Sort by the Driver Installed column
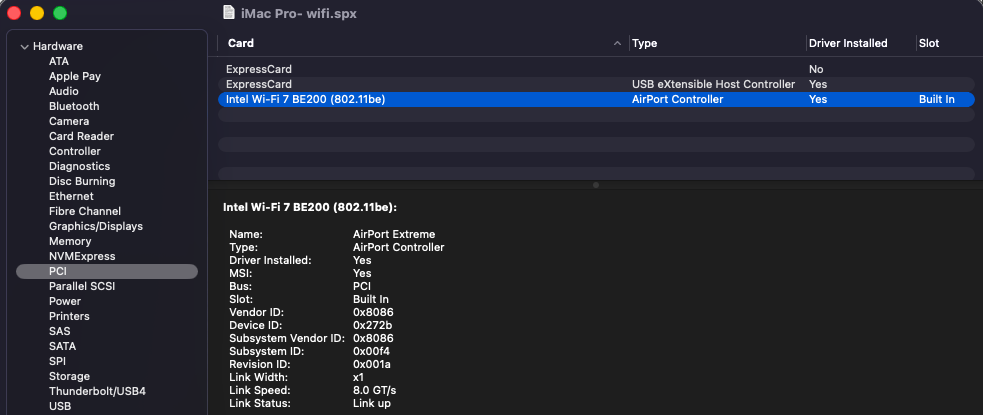This screenshot has height=415, width=983. (x=848, y=43)
